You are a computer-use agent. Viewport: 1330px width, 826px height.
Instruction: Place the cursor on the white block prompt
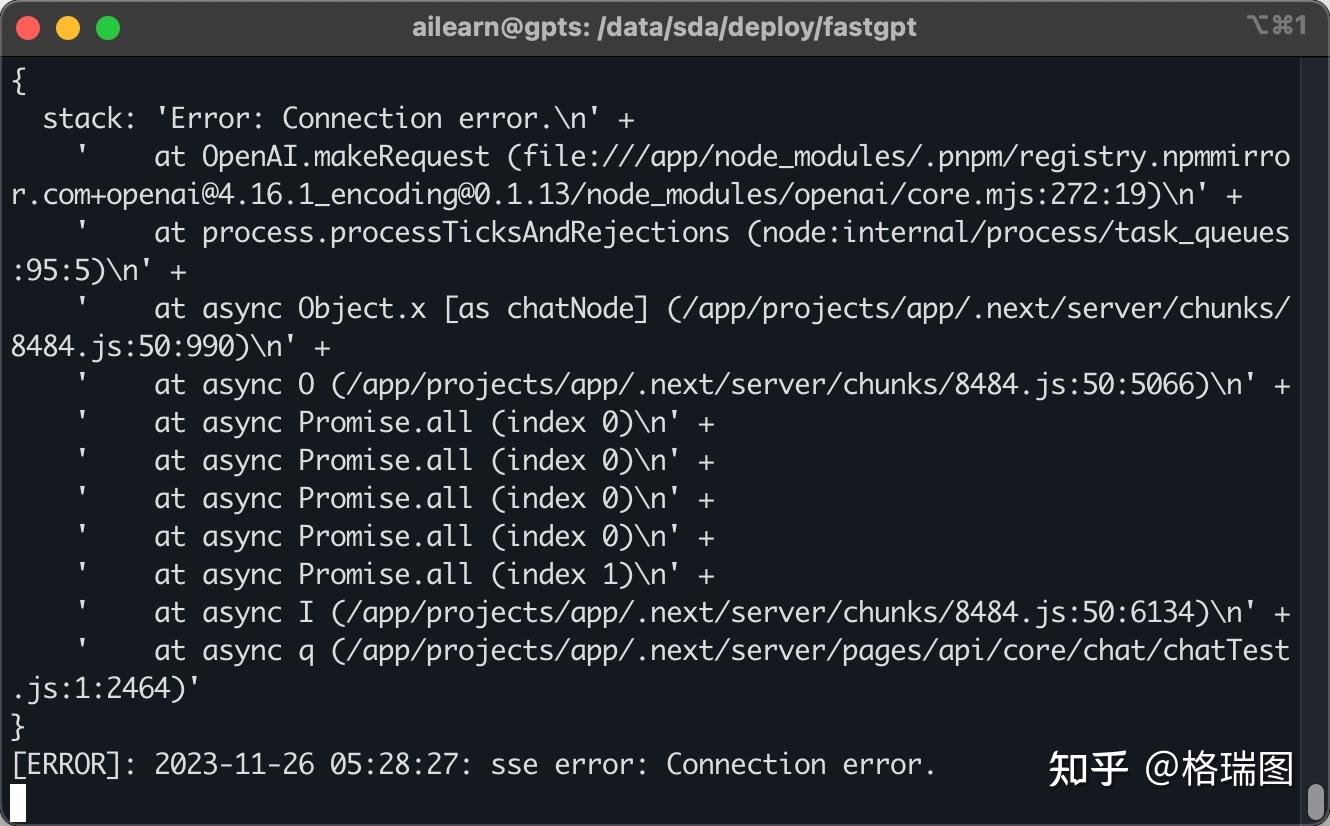pyautogui.click(x=18, y=803)
